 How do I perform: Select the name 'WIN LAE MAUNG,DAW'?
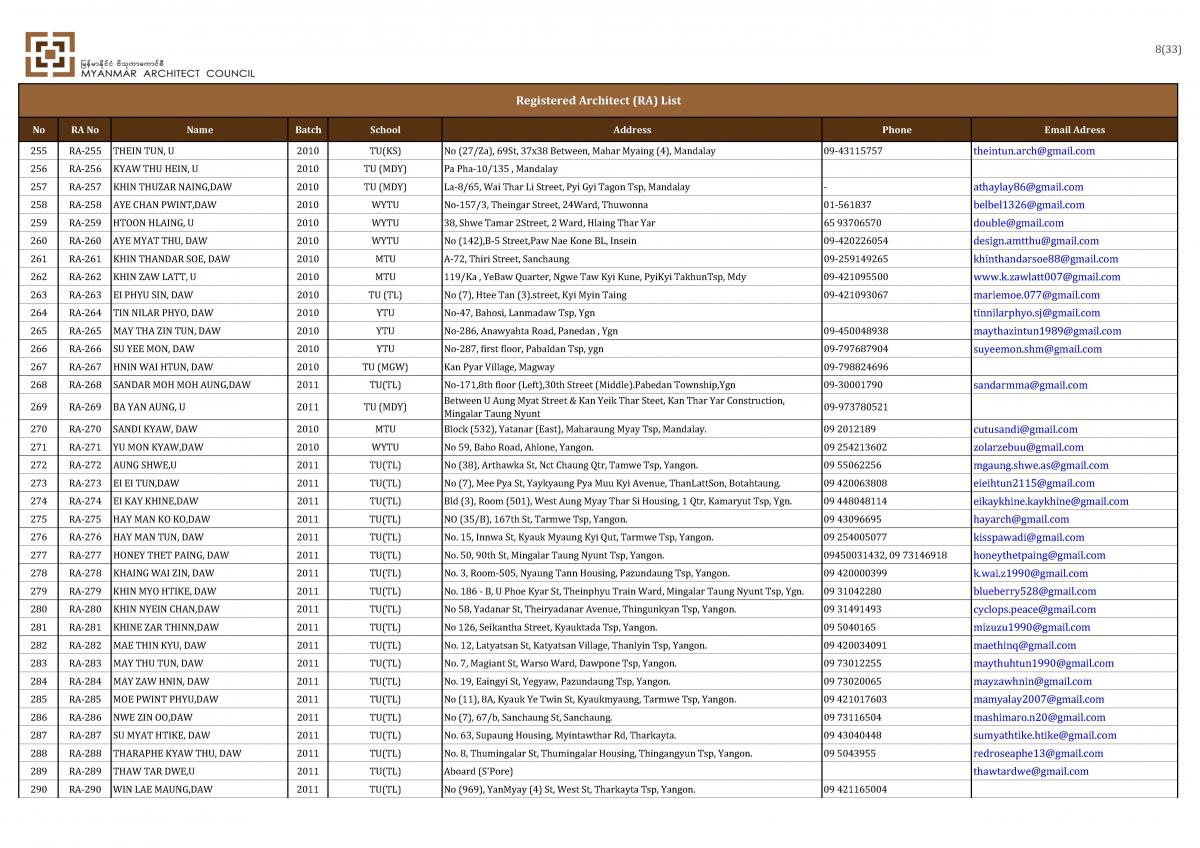(x=163, y=789)
